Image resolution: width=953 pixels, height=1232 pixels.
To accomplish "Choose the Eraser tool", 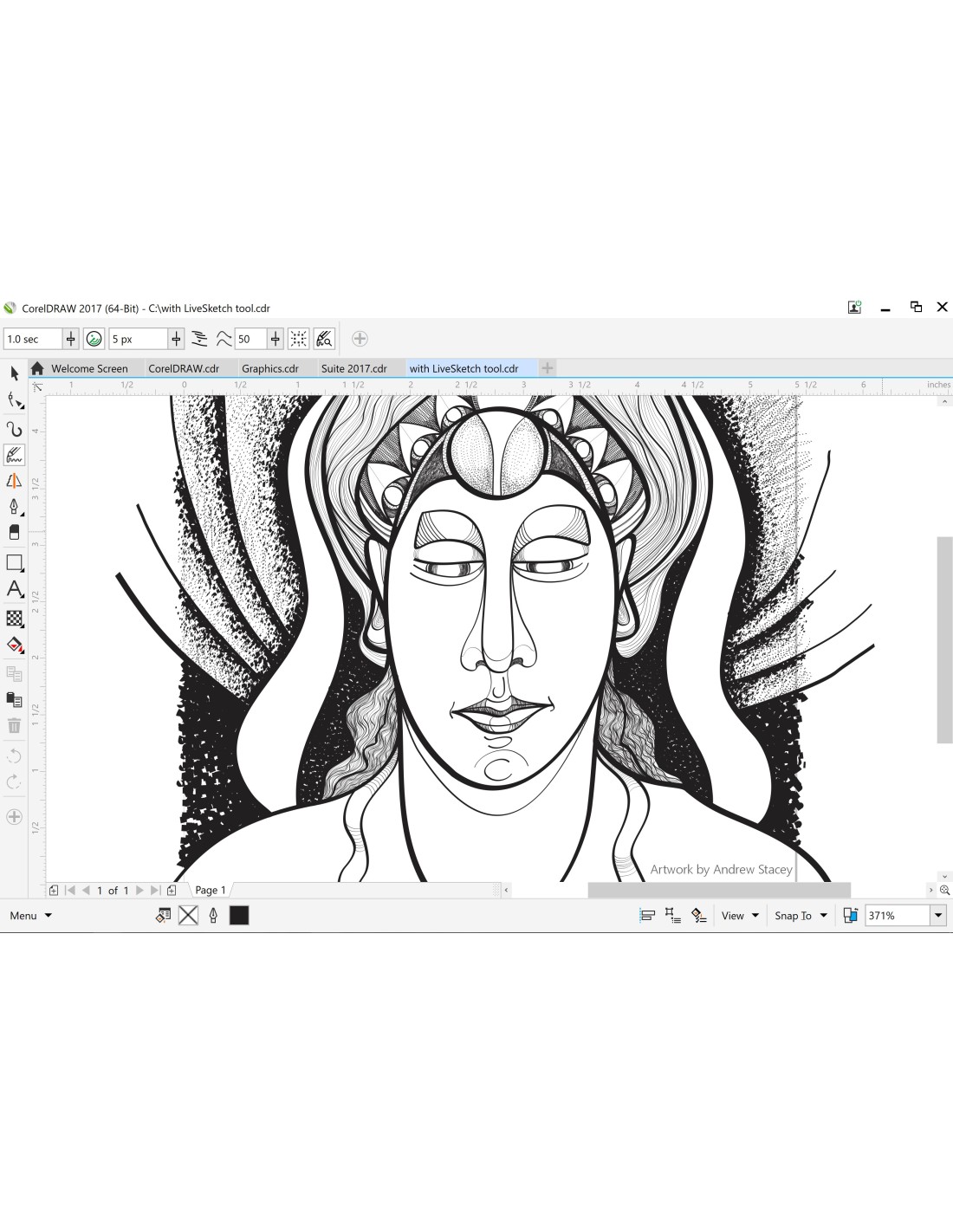I will pyautogui.click(x=14, y=533).
